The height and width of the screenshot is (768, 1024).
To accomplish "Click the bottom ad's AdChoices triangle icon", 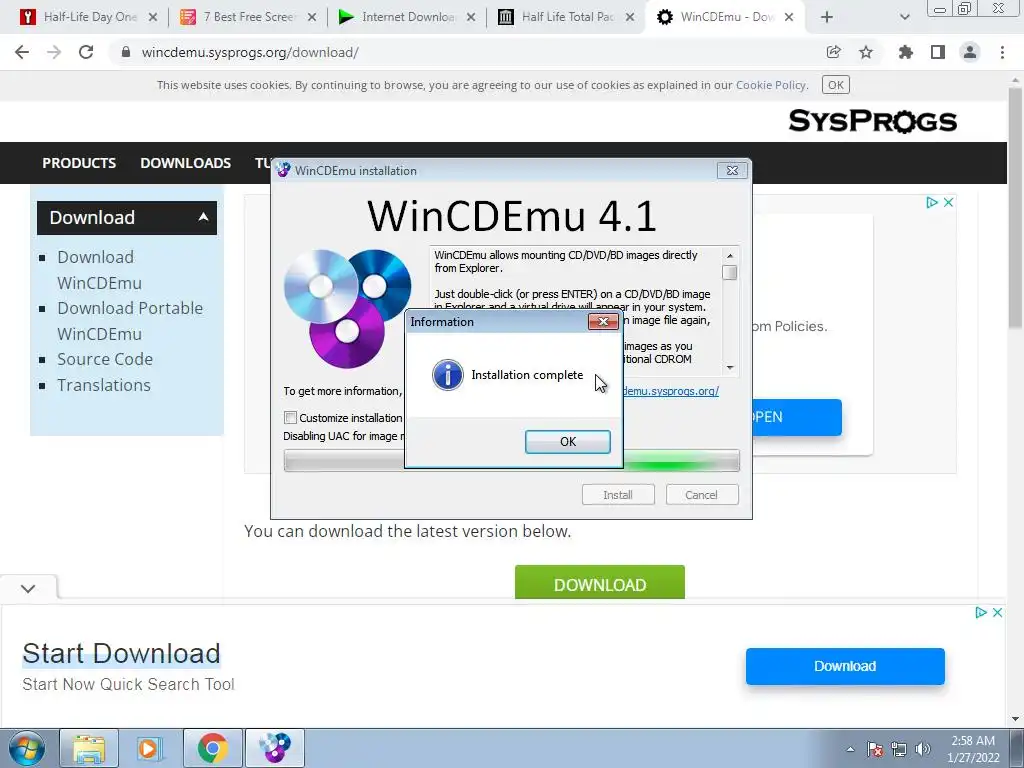I will tap(980, 612).
